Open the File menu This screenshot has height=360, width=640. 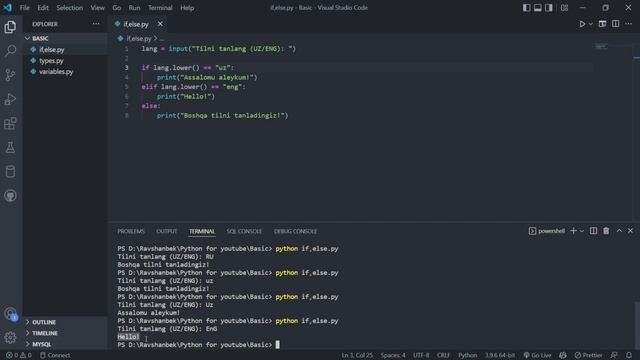(x=24, y=8)
